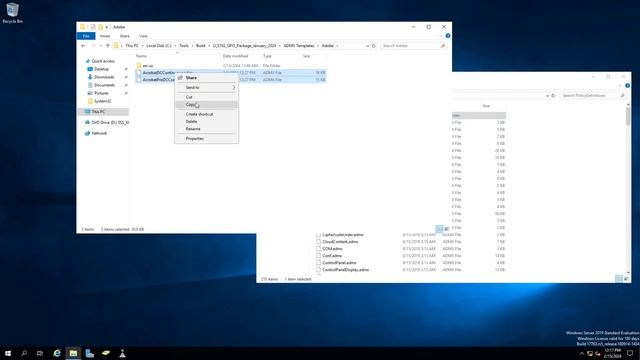The image size is (640, 360).
Task: Expand the address bar history dropdown
Action: click(x=368, y=46)
